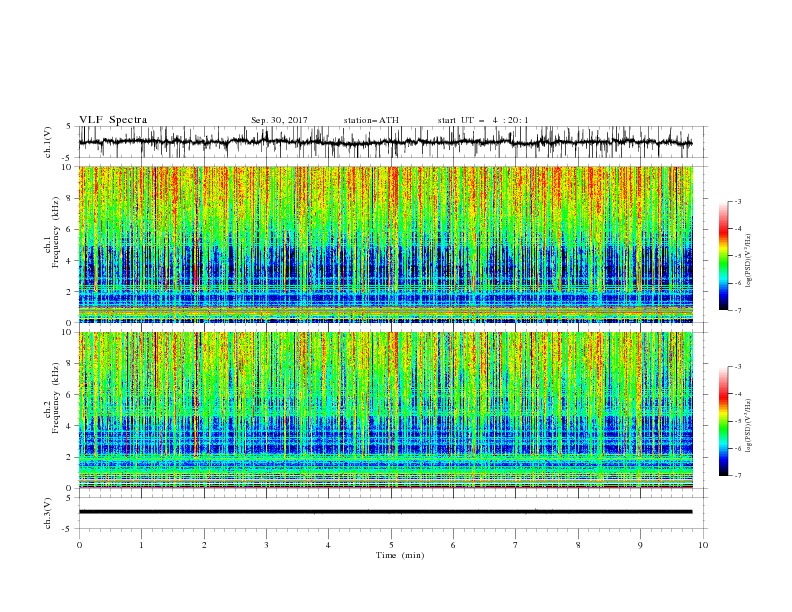Viewport: 792px width, 612px height.
Task: Click the upper colorbar's log(PSD) label
Action: [x=748, y=261]
